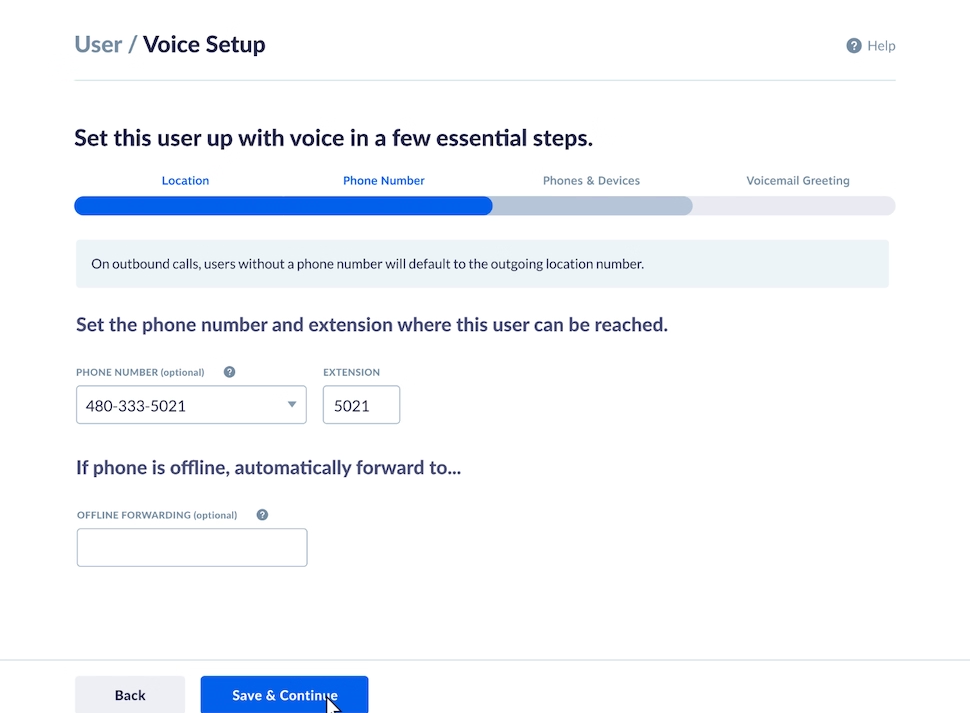Expand the 480-333-5021 phone number selector
970x713 pixels.
[x=190, y=404]
